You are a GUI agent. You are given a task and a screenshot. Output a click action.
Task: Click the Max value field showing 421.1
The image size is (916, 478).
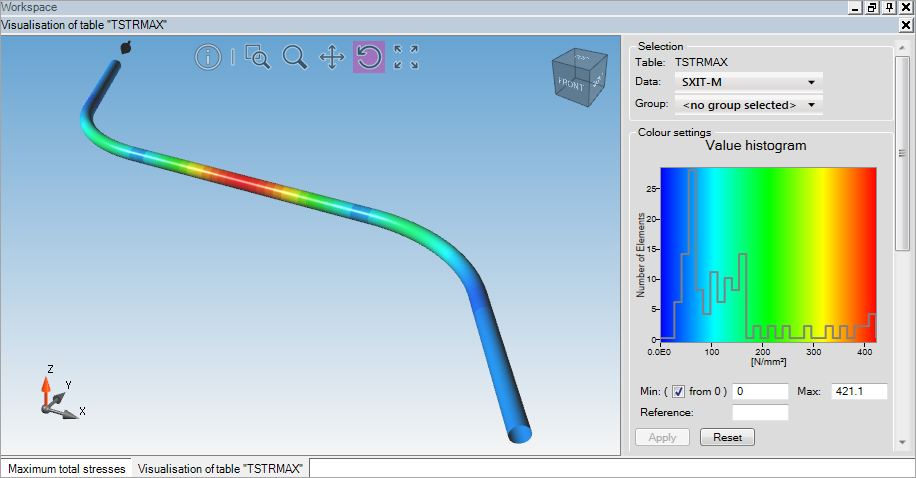tap(857, 392)
